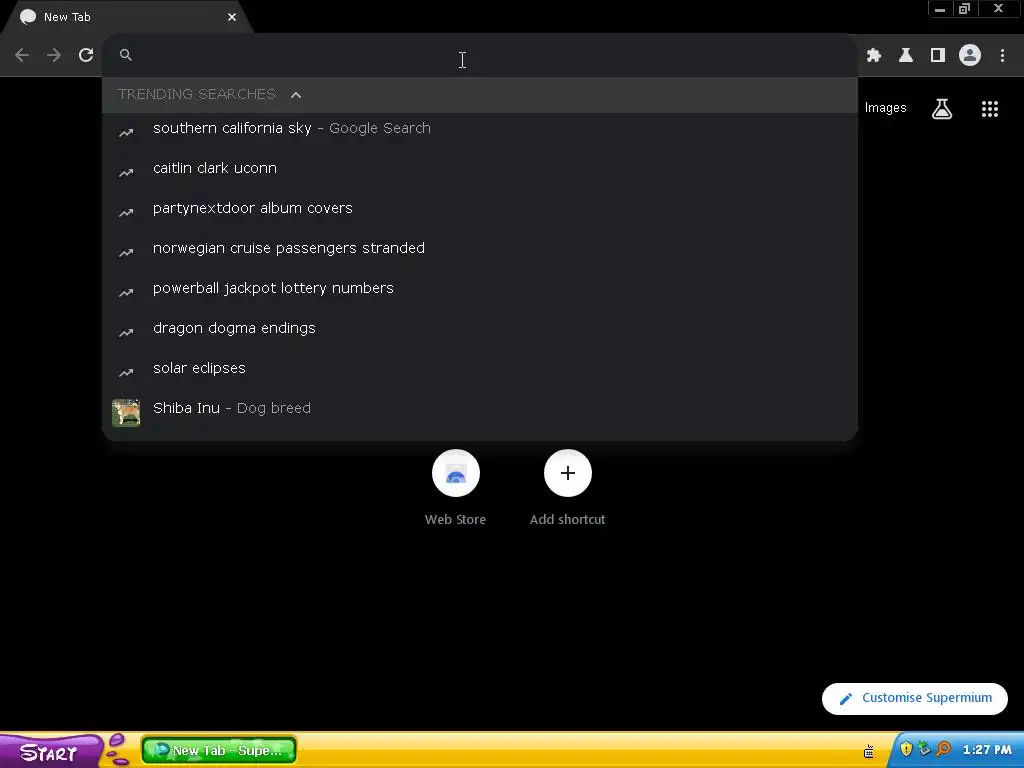Click the Add shortcut button
The height and width of the screenshot is (768, 1024).
[568, 488]
